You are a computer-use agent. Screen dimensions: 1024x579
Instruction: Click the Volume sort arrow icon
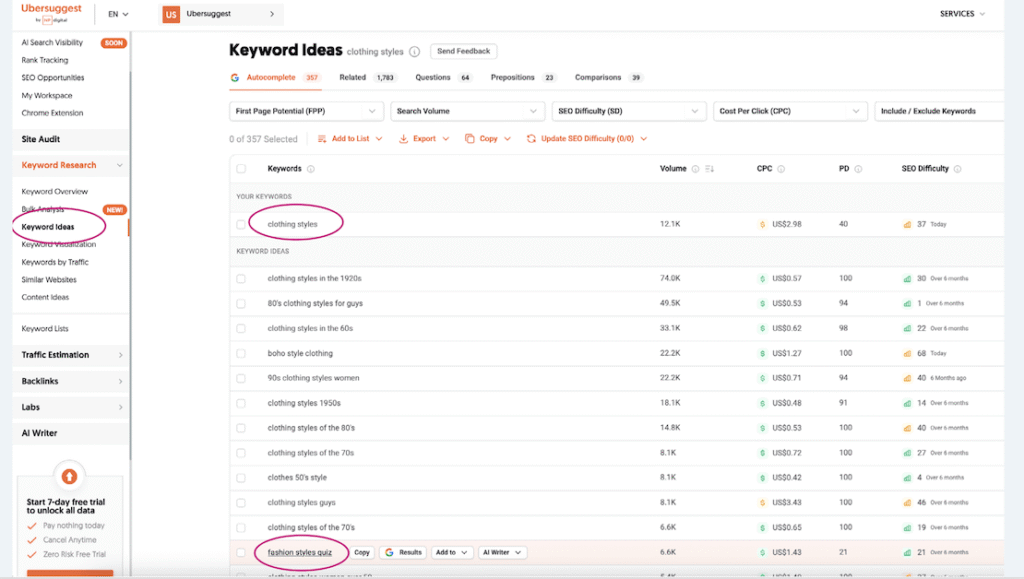(710, 169)
